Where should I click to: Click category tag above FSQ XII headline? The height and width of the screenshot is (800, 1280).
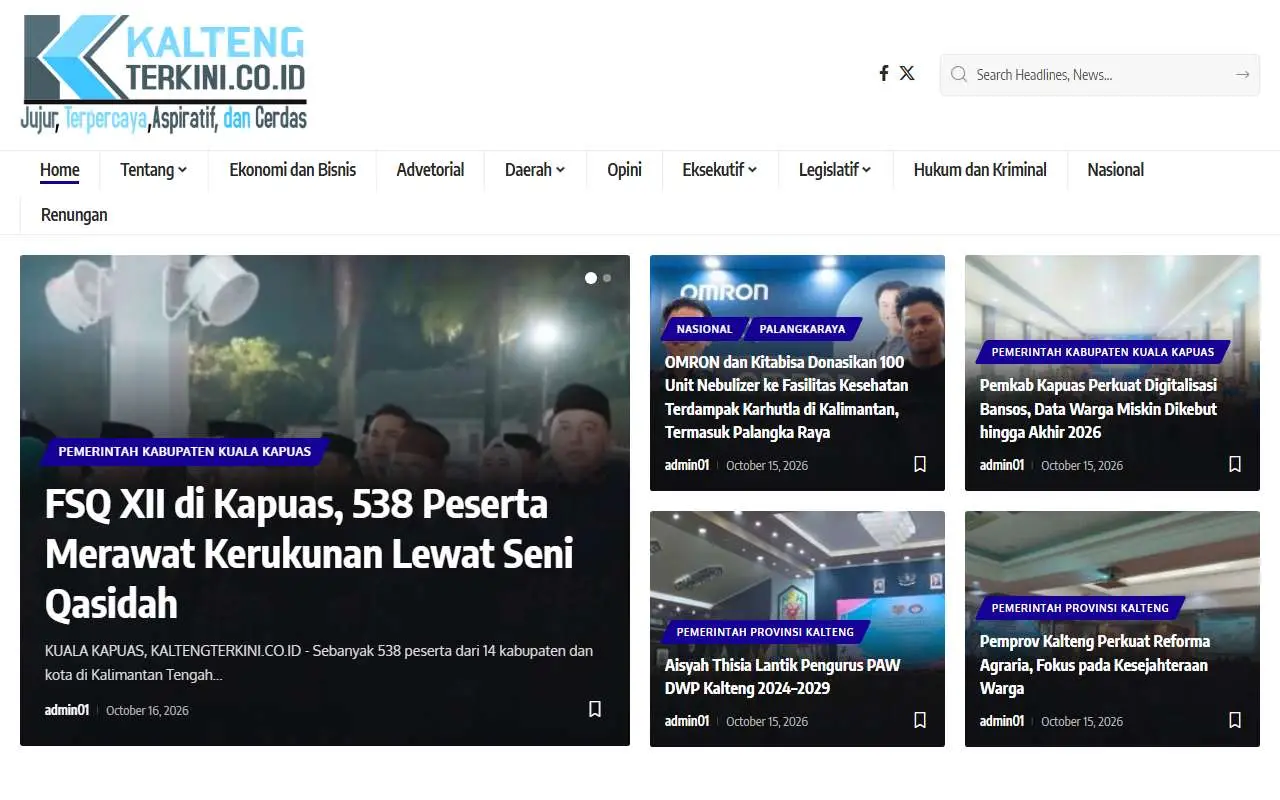(x=185, y=452)
